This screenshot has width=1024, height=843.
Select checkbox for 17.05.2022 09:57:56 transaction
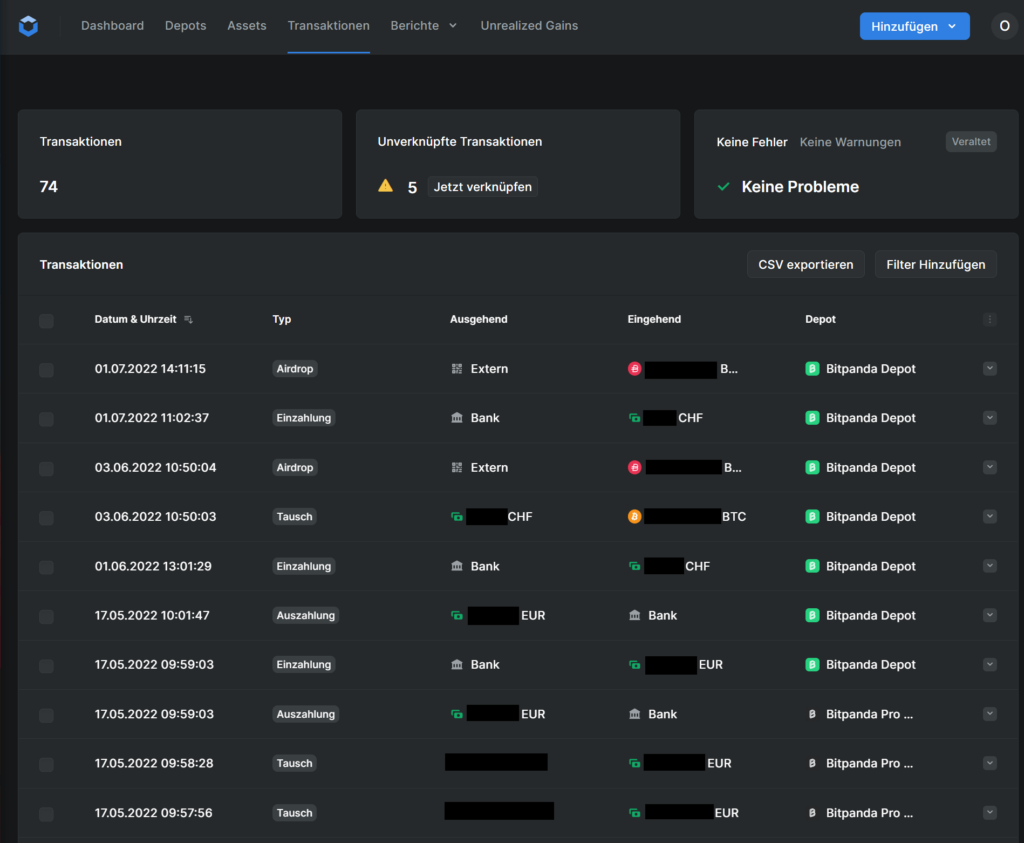(x=46, y=814)
